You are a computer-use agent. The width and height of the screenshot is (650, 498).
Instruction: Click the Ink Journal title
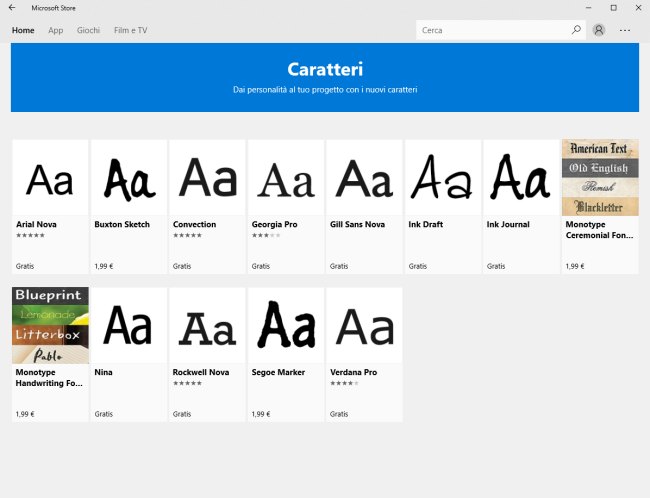508,224
